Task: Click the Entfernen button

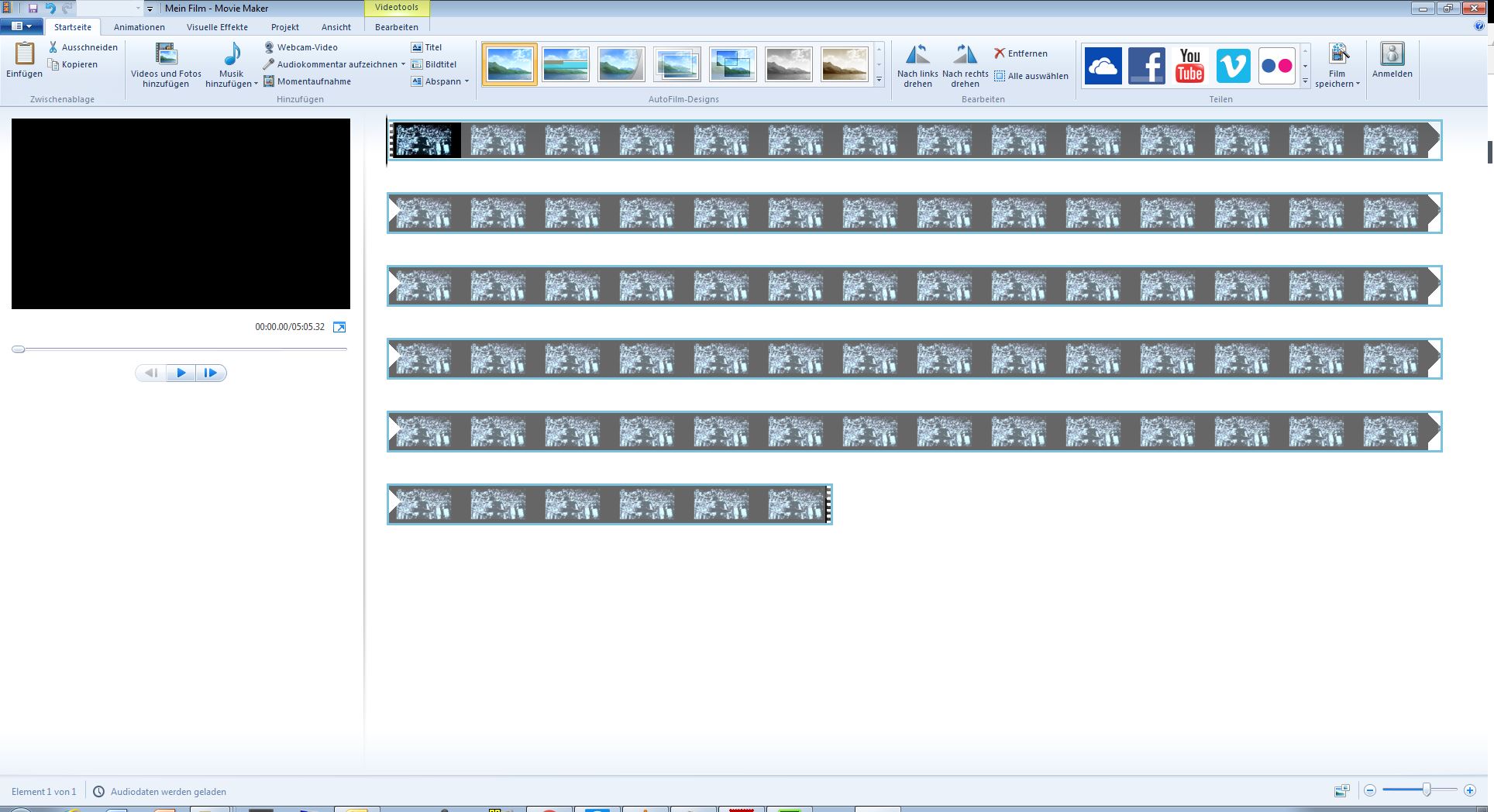Action: tap(1021, 53)
